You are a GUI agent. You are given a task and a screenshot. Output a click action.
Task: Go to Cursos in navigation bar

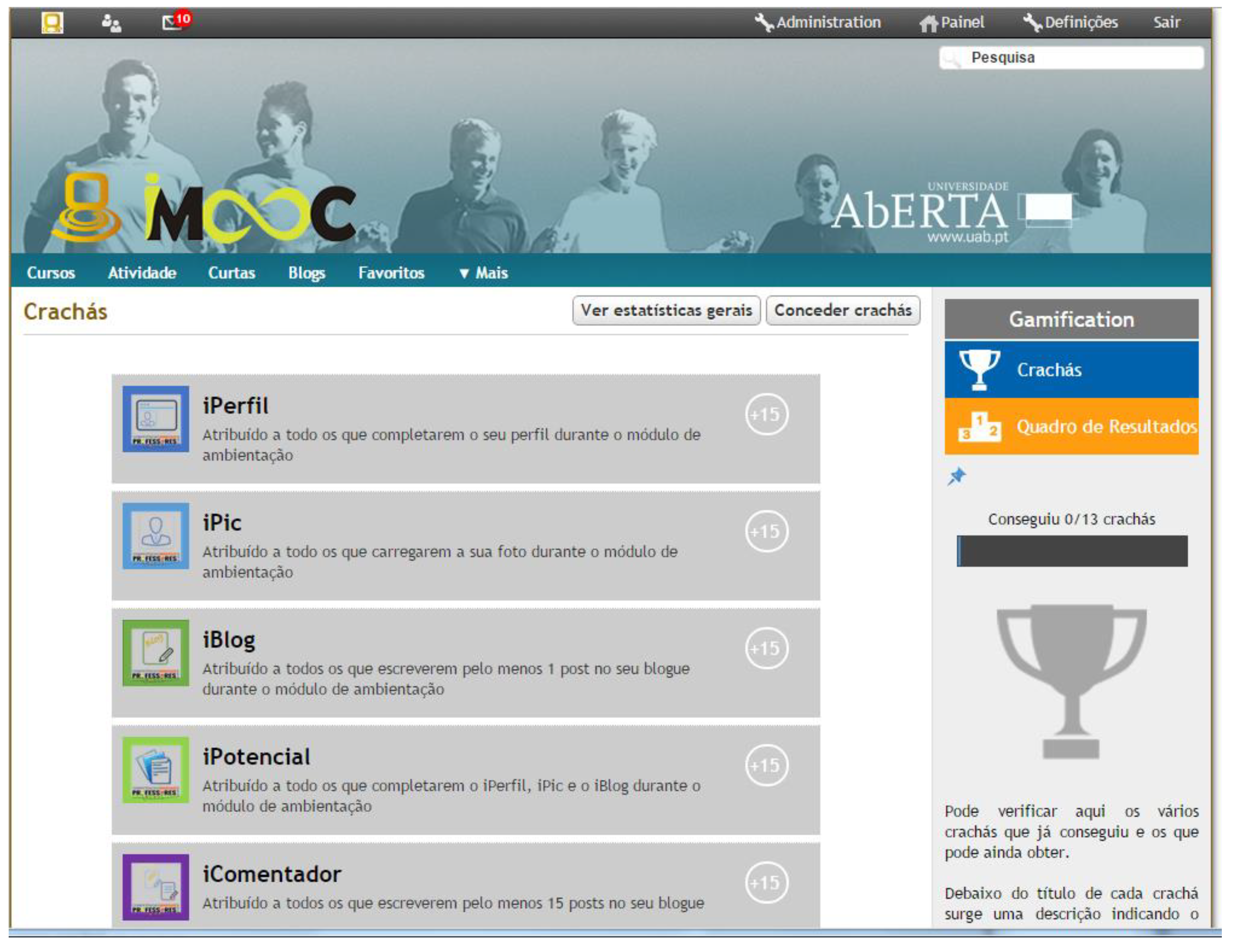click(51, 273)
